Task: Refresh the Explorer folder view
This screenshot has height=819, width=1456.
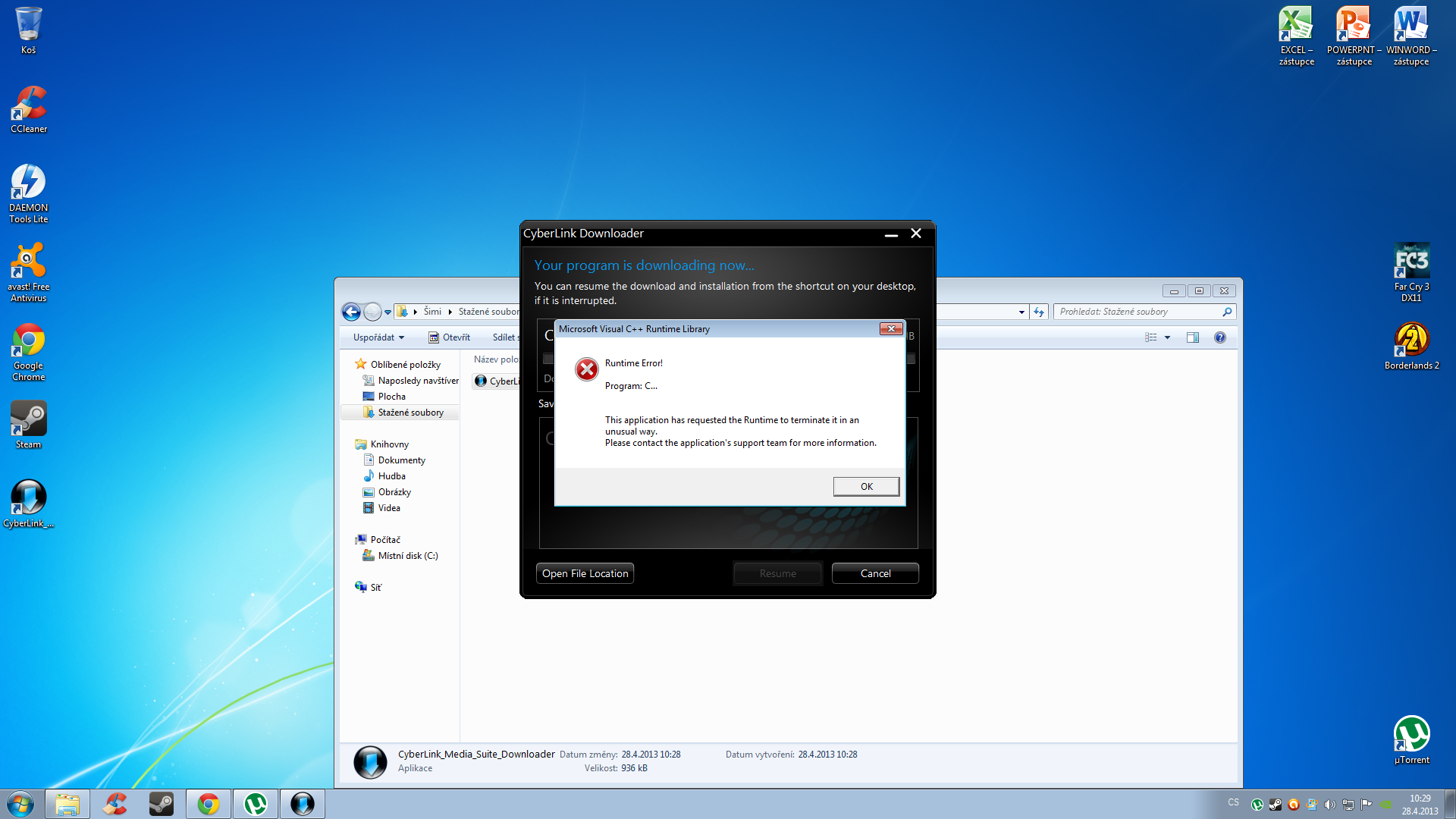Action: [1039, 312]
